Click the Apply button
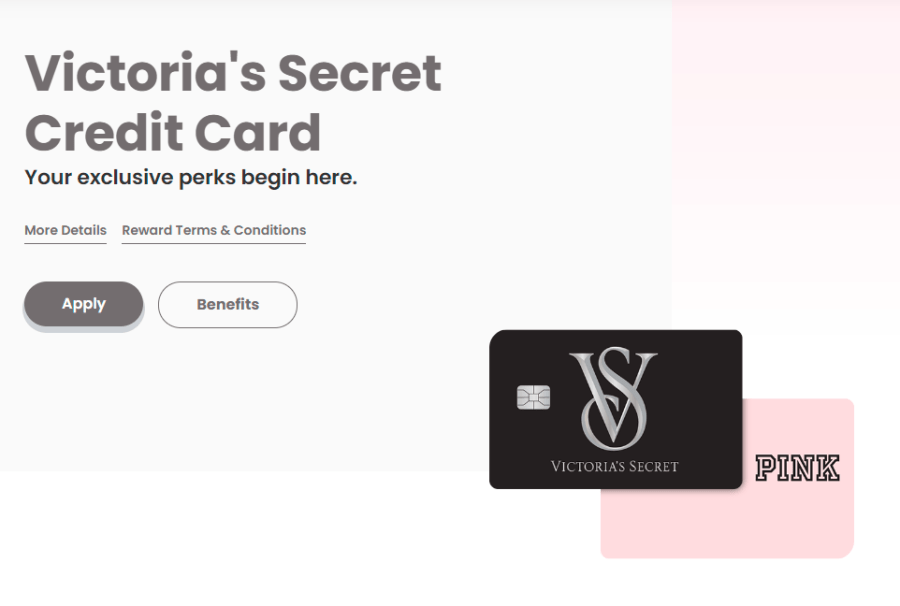This screenshot has height=606, width=900. pyautogui.click(x=83, y=304)
